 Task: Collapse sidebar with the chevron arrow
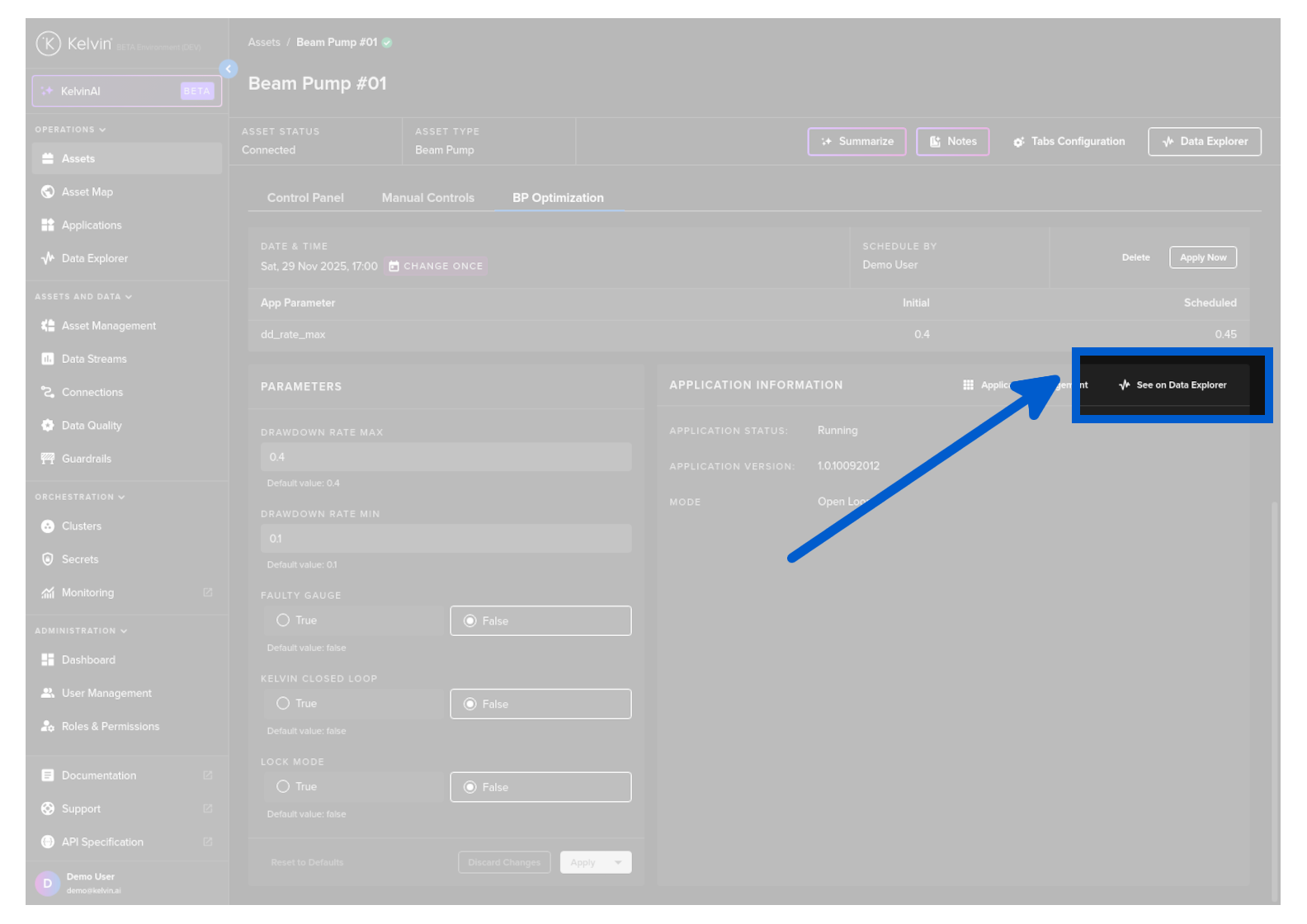229,69
